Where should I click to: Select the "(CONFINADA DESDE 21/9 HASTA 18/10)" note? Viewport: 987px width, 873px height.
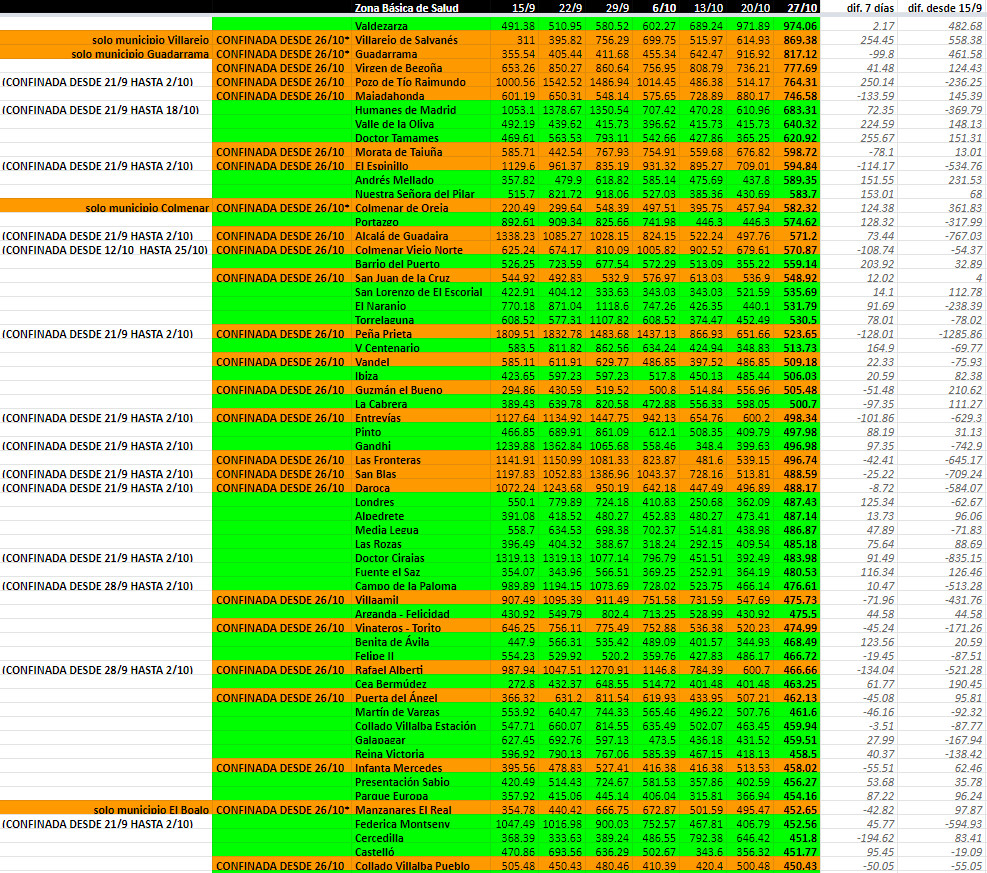coord(101,110)
